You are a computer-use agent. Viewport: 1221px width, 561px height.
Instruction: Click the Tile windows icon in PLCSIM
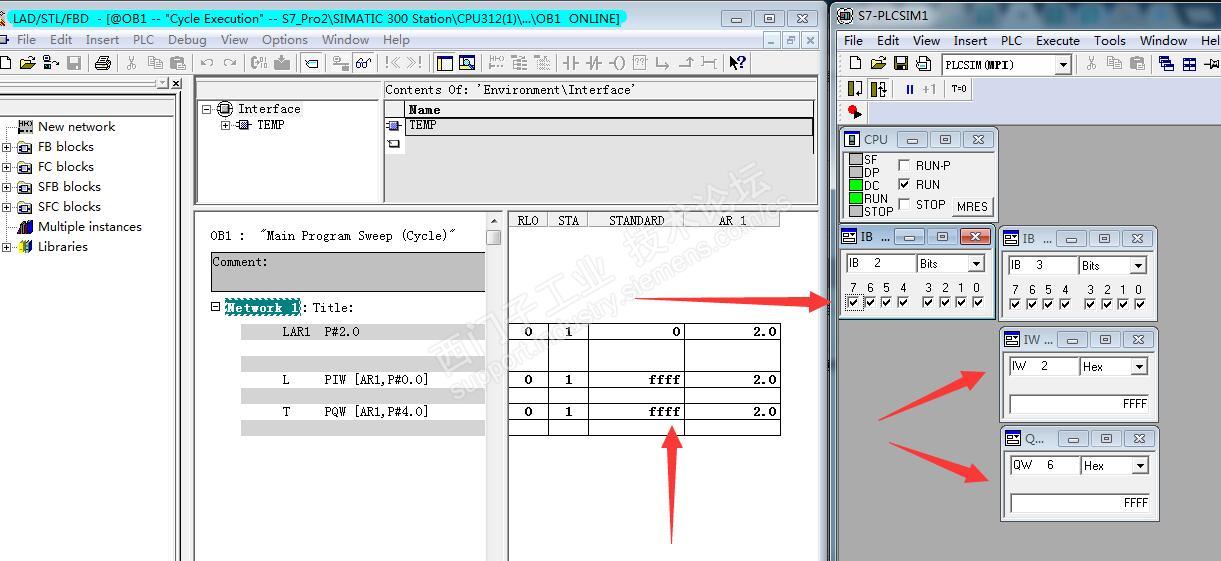tap(1189, 64)
